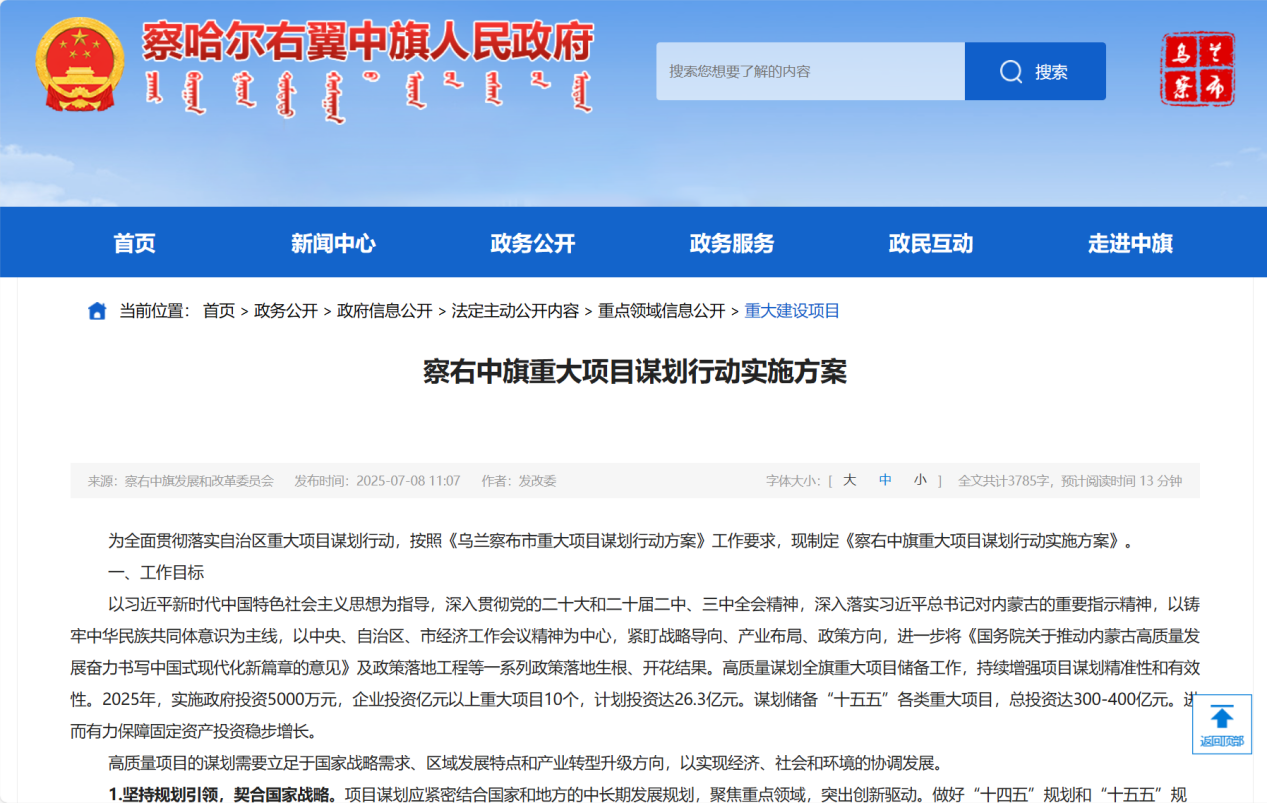Image resolution: width=1267 pixels, height=803 pixels.
Task: Click the 重大建设项目 breadcrumb link
Action: [789, 310]
